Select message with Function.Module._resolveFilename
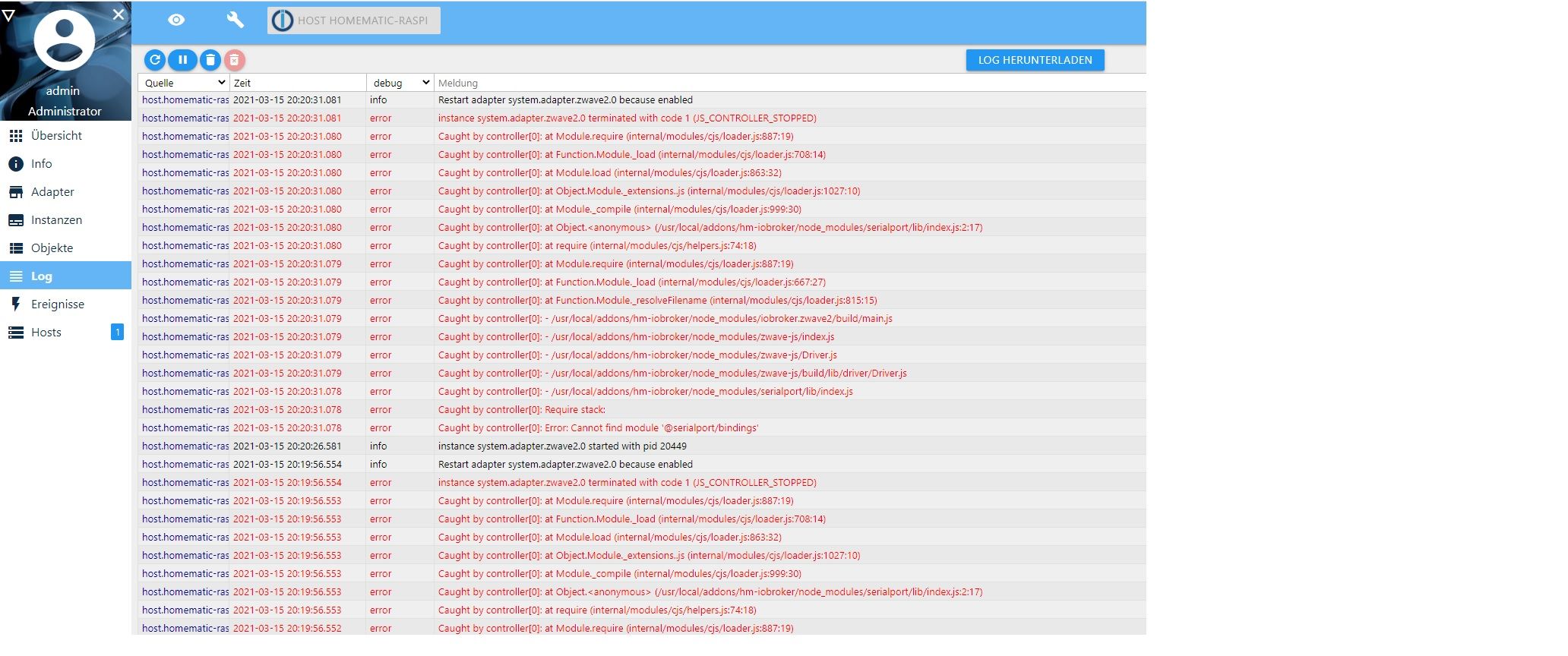The width and height of the screenshot is (1568, 656). coord(658,300)
